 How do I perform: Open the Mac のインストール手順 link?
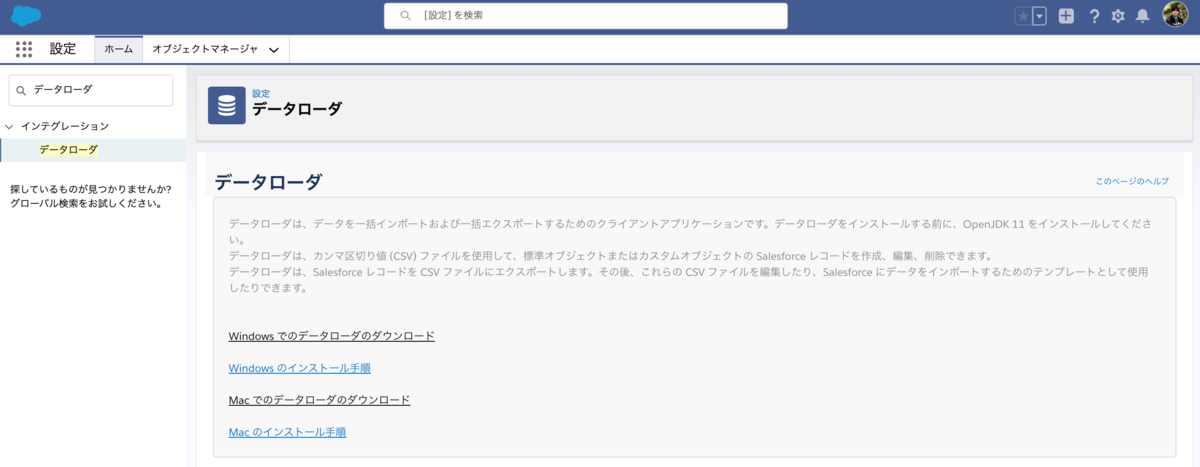pyautogui.click(x=287, y=432)
